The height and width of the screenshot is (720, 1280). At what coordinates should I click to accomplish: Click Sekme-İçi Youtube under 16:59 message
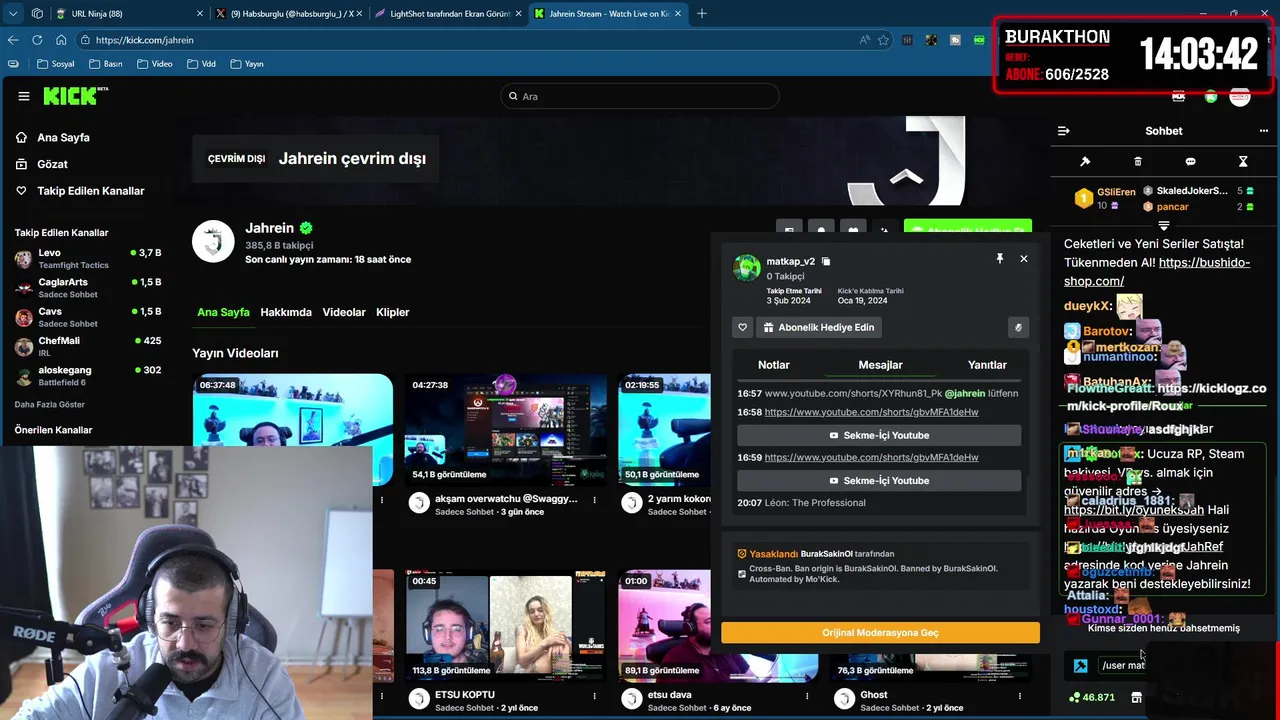coord(879,481)
